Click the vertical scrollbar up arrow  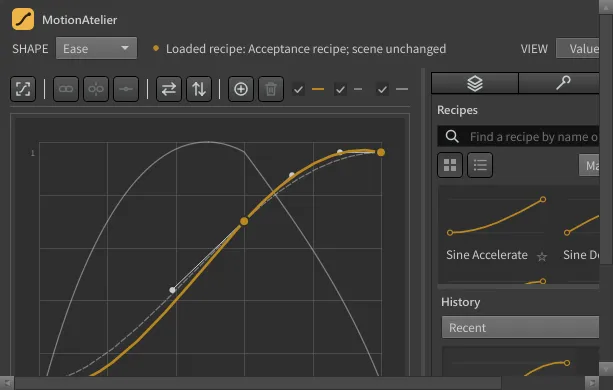[606, 7]
